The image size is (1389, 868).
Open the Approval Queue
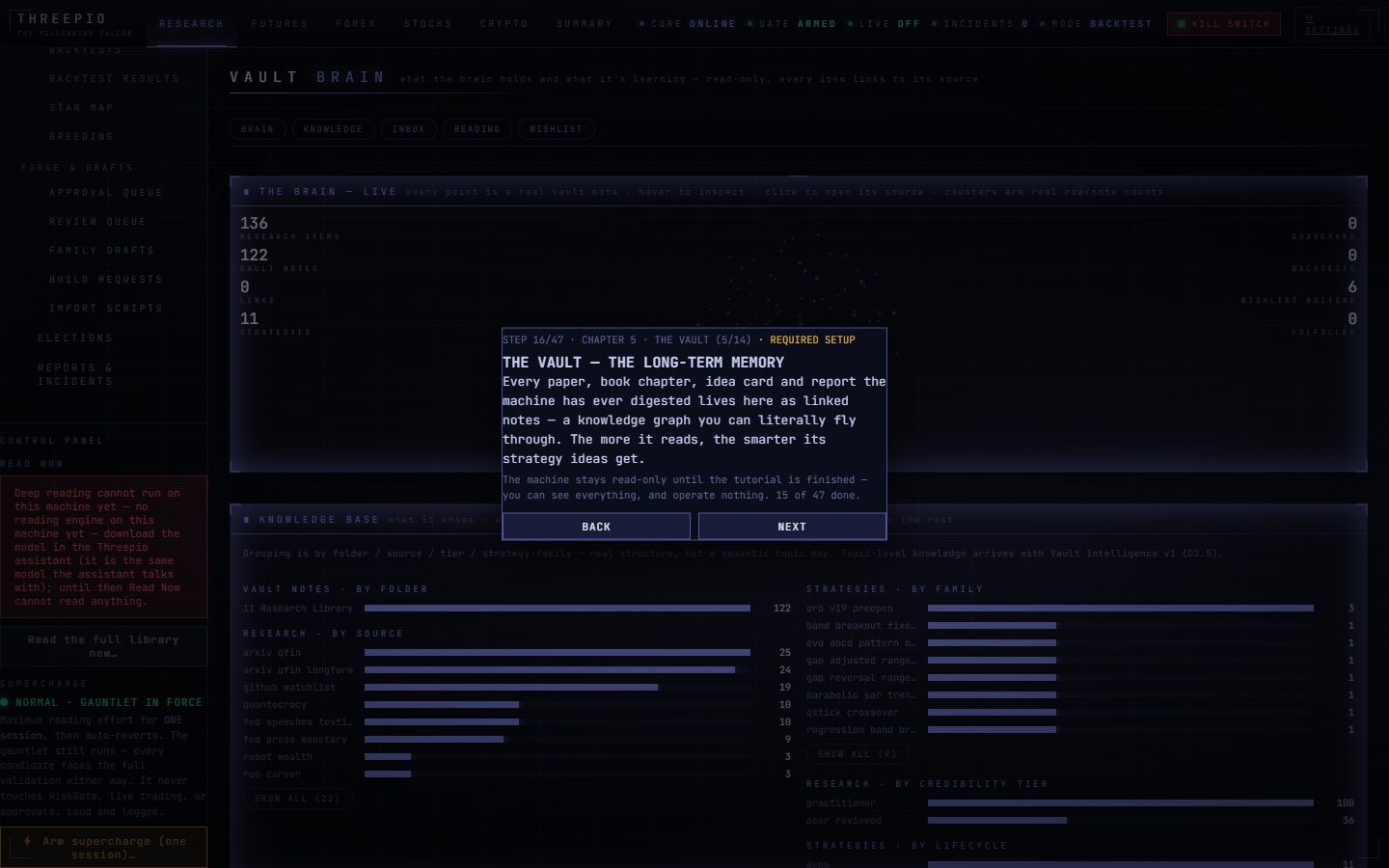pyautogui.click(x=106, y=193)
